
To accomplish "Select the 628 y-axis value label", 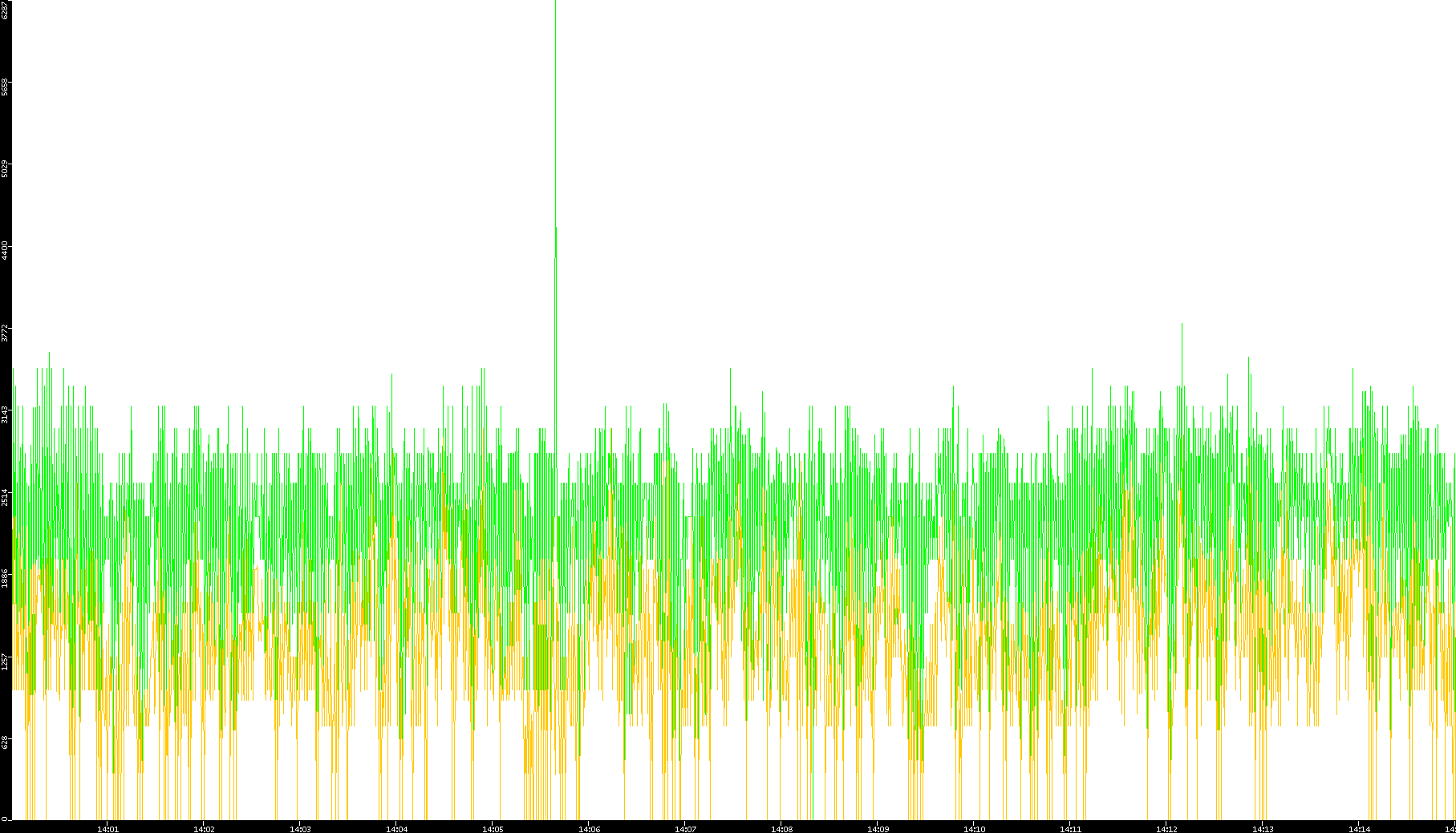I will point(5,742).
